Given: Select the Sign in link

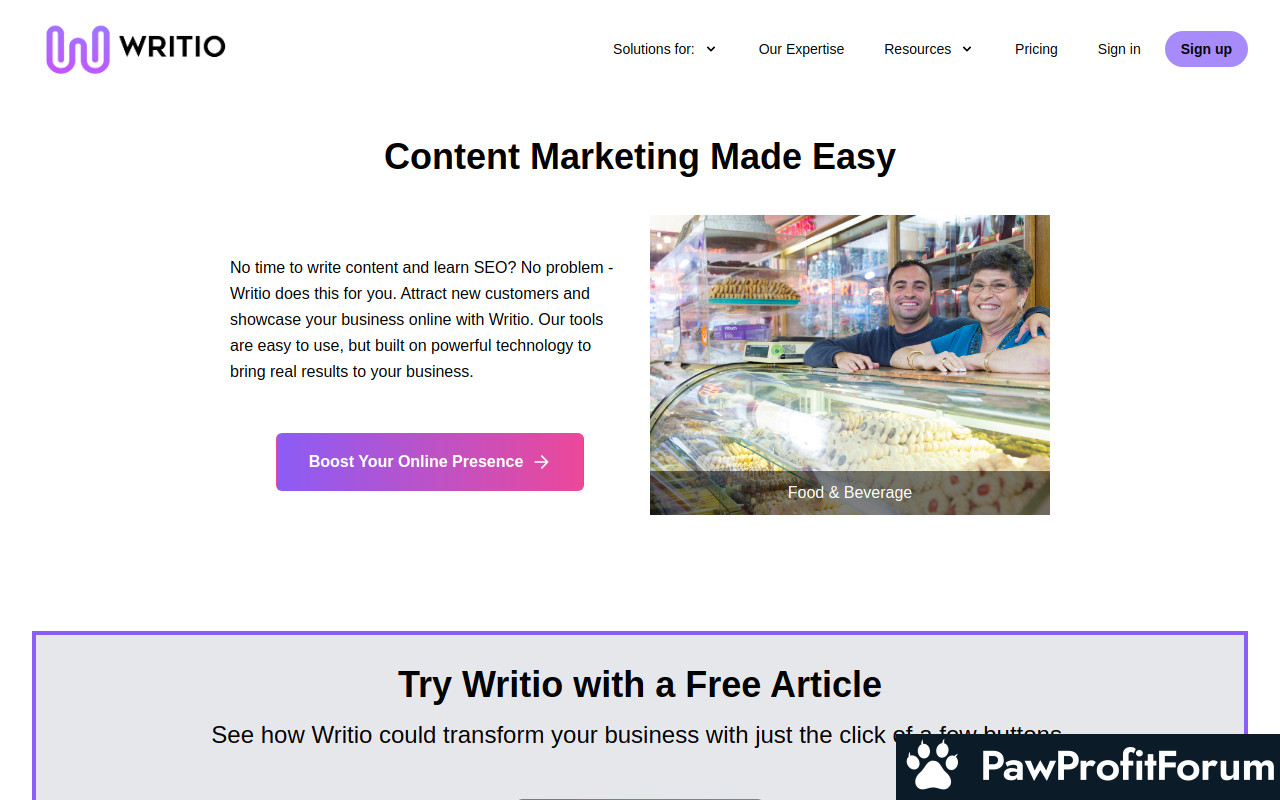Looking at the screenshot, I should tap(1119, 49).
